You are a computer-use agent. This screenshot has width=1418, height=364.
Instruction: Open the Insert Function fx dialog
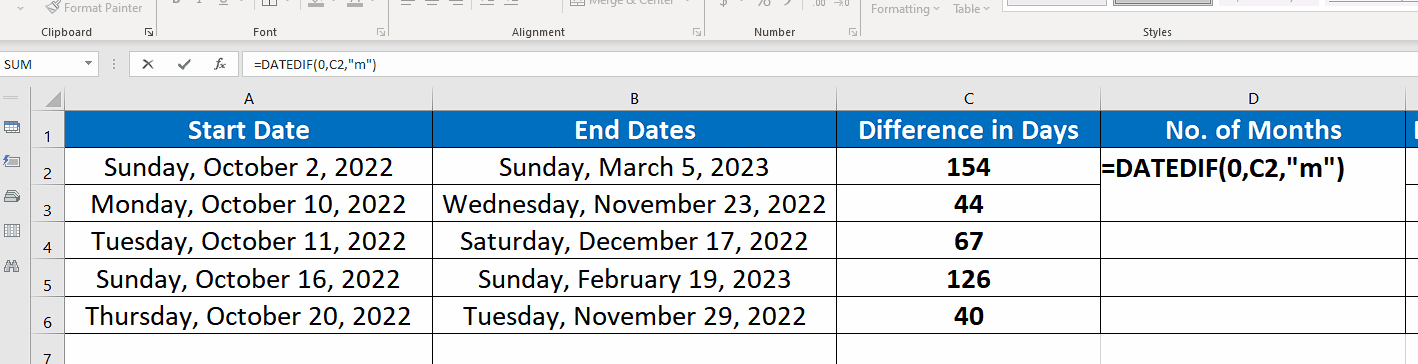[x=220, y=64]
